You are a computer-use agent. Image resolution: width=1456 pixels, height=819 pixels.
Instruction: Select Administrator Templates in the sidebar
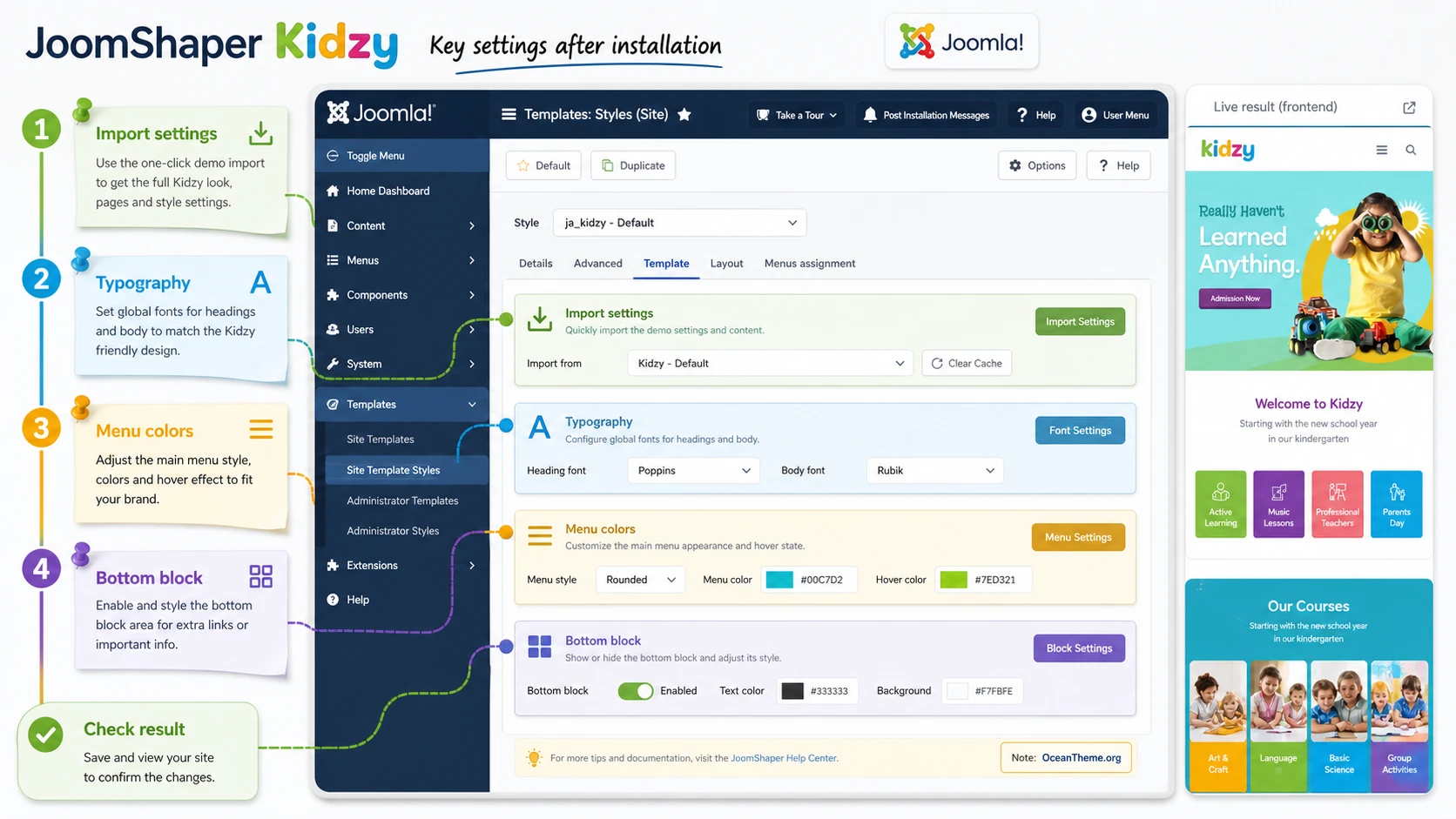[x=402, y=500]
